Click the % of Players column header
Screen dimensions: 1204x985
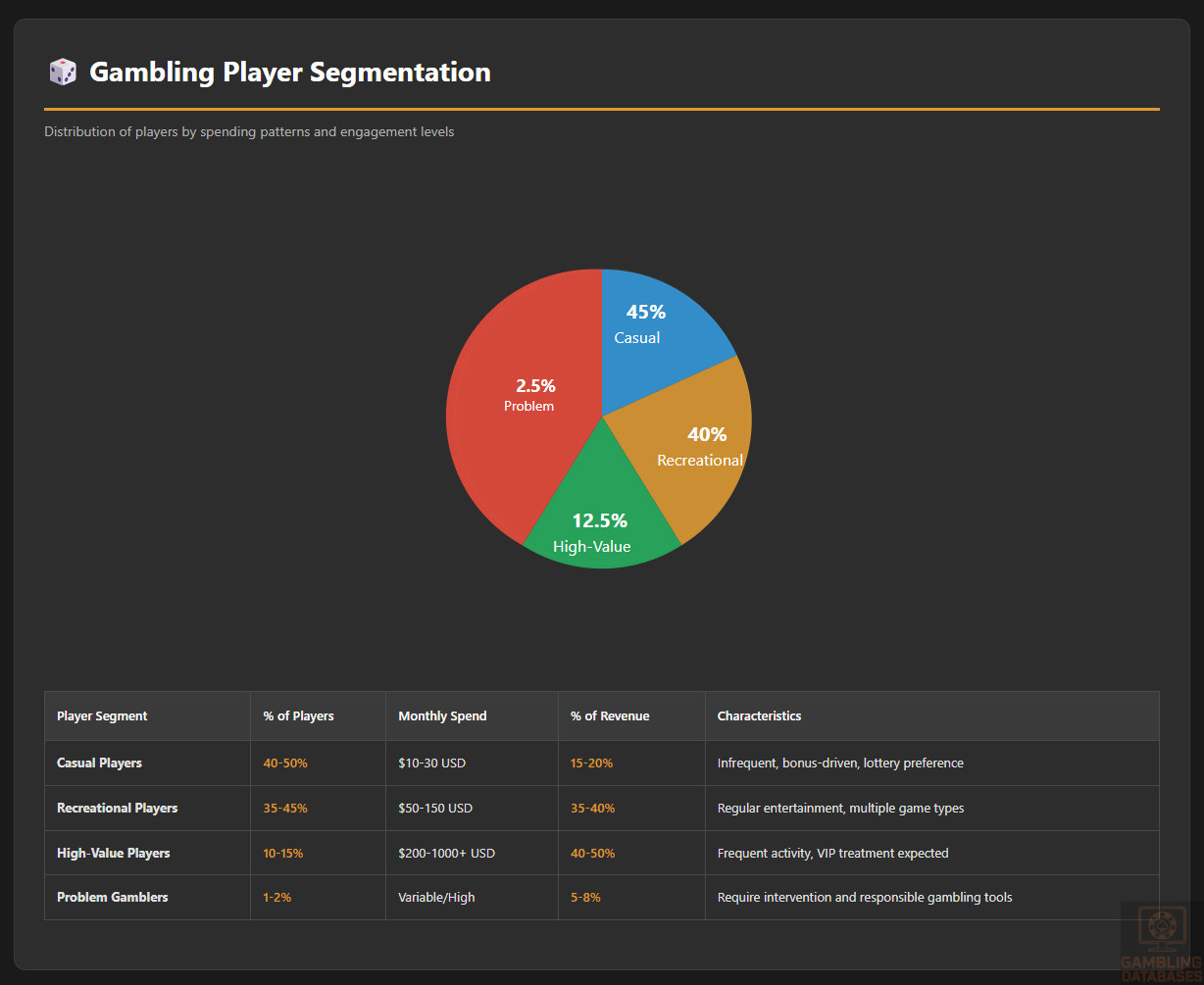[298, 716]
